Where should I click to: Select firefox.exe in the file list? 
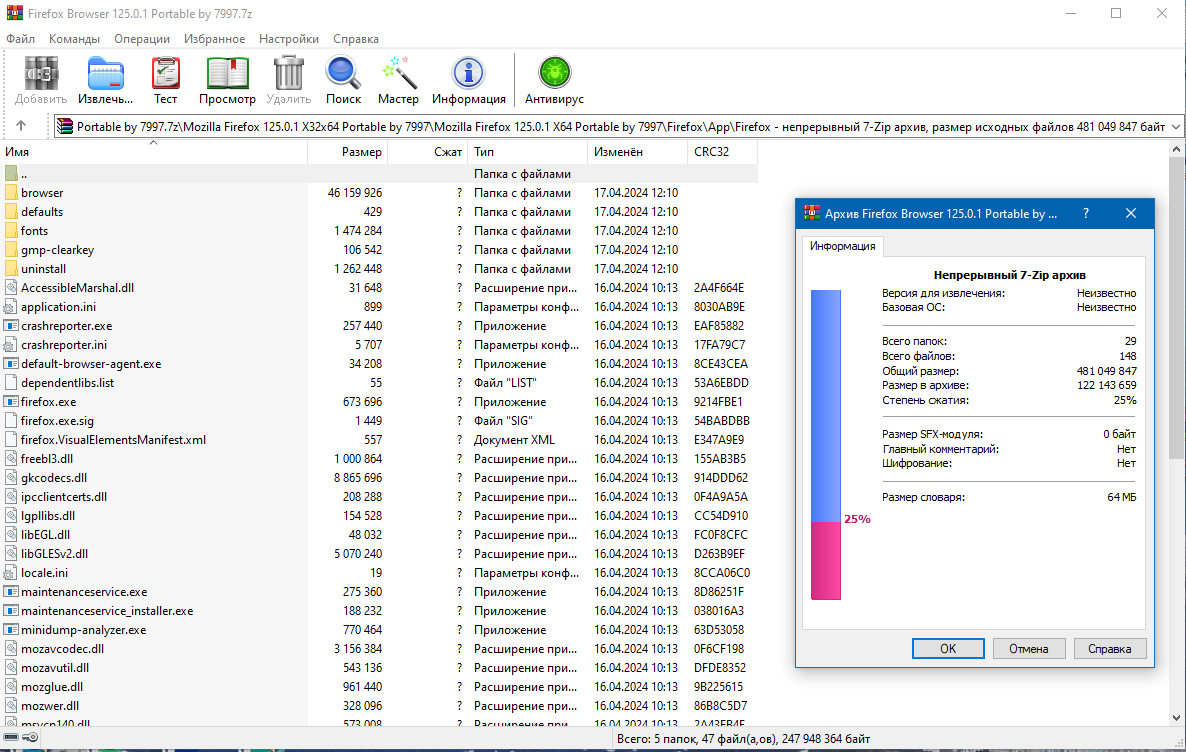(48, 402)
